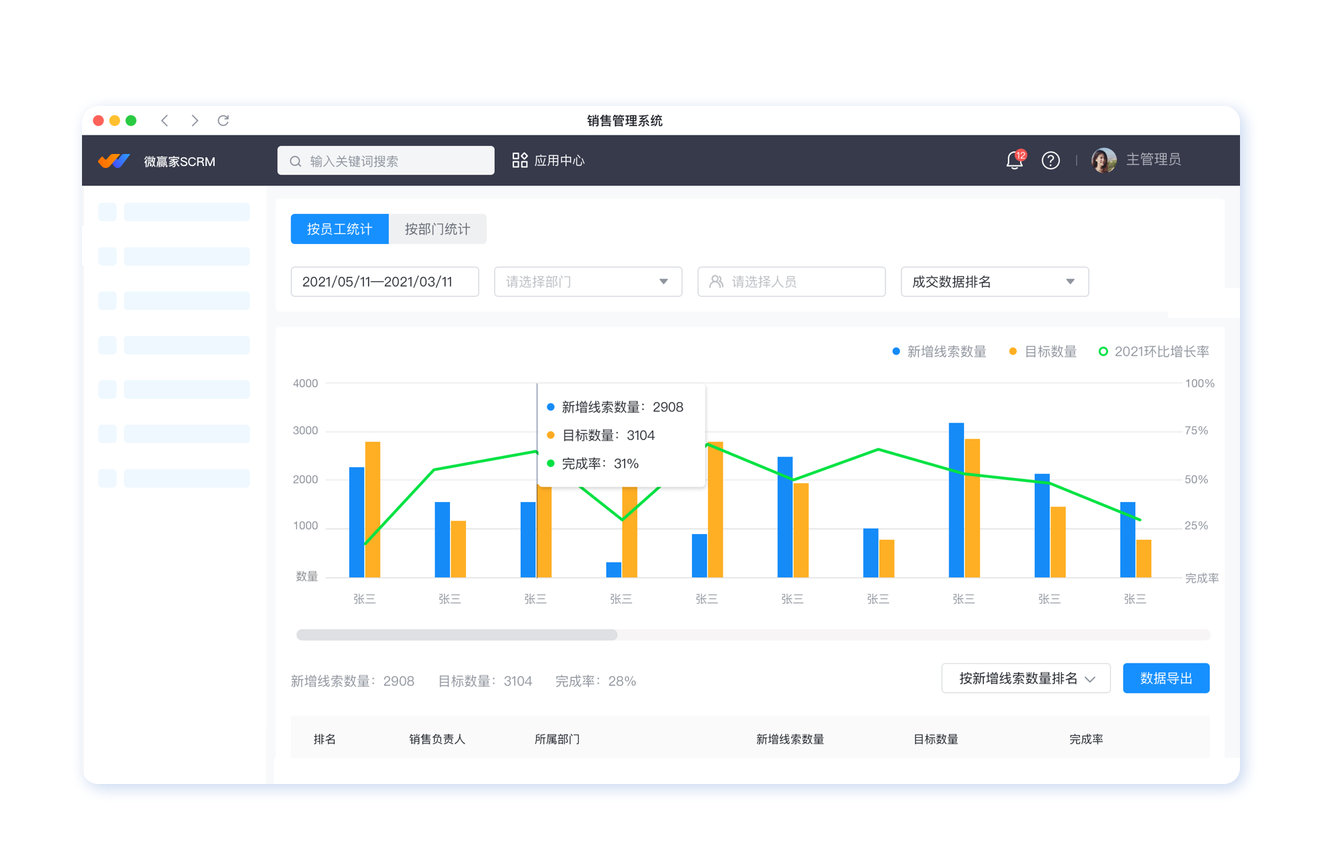1344x848 pixels.
Task: Toggle 新增线索数量 legend series
Action: 939,352
